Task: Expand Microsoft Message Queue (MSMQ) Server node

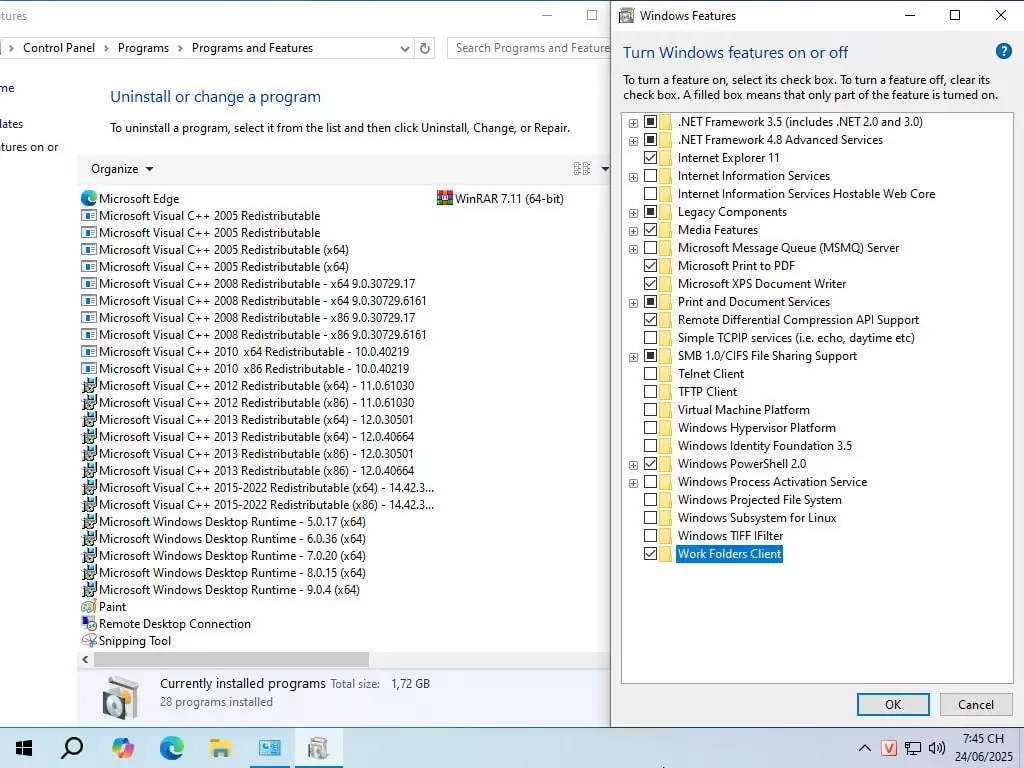Action: point(633,249)
